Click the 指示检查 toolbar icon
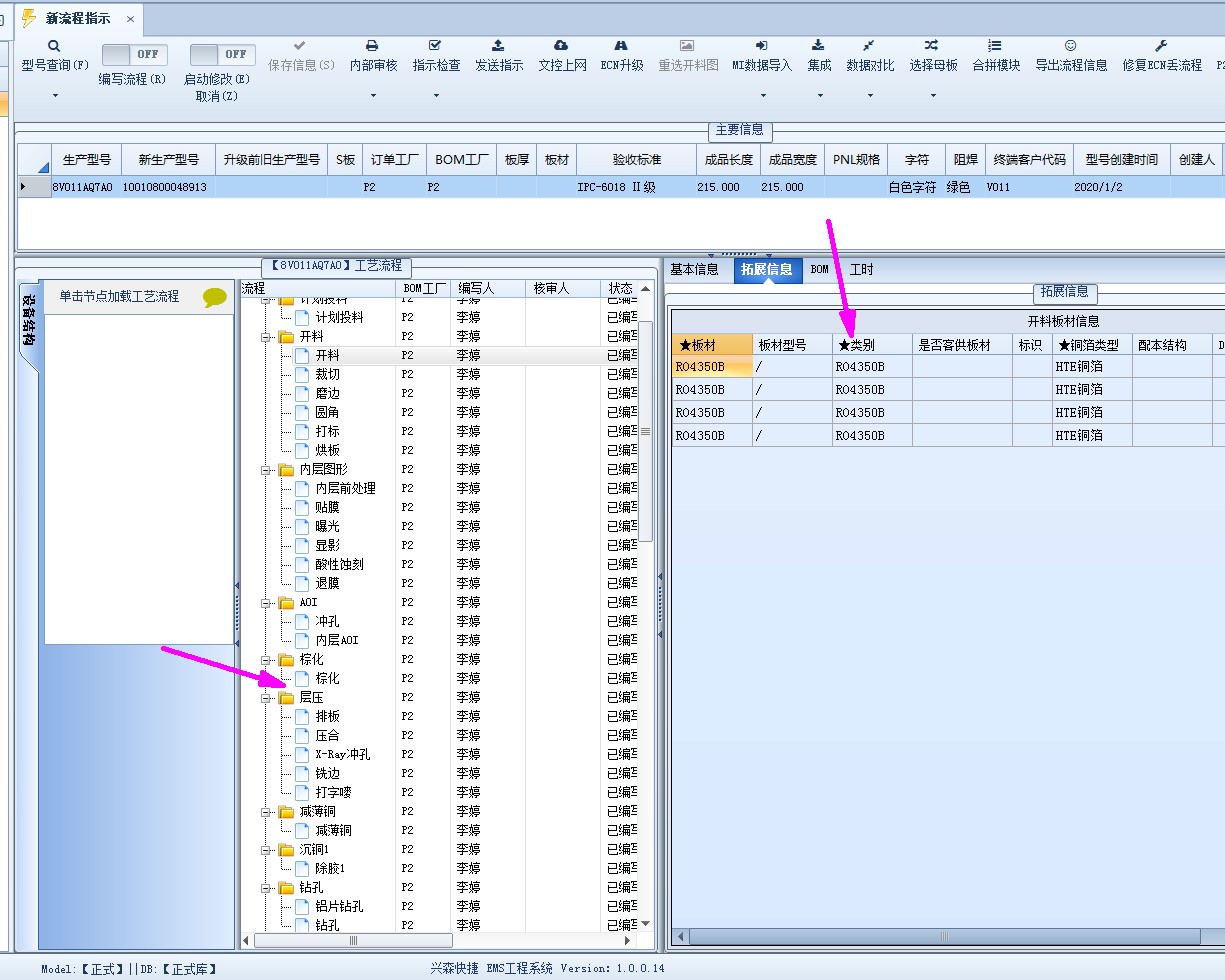The width and height of the screenshot is (1225, 980). 435,46
